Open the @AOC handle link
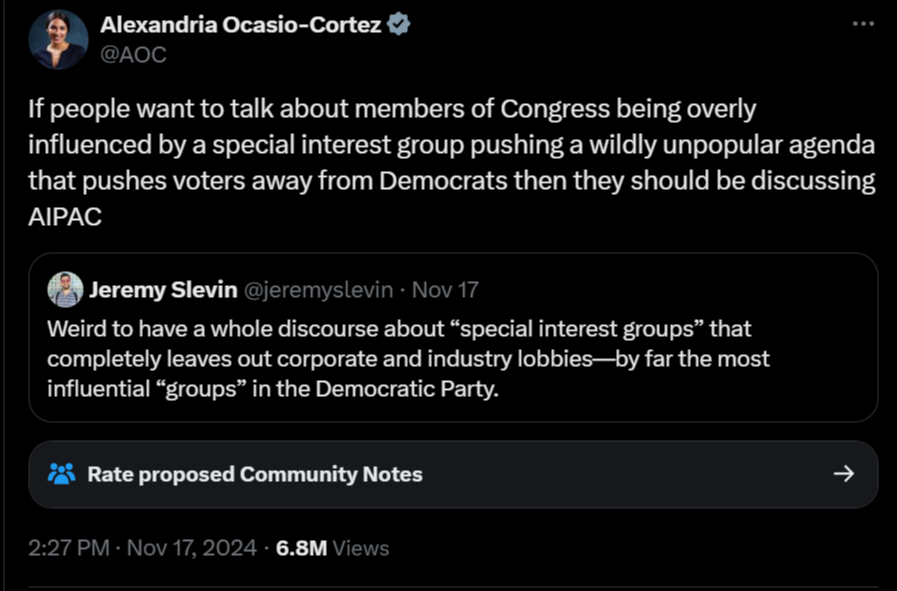897x591 pixels. (134, 55)
